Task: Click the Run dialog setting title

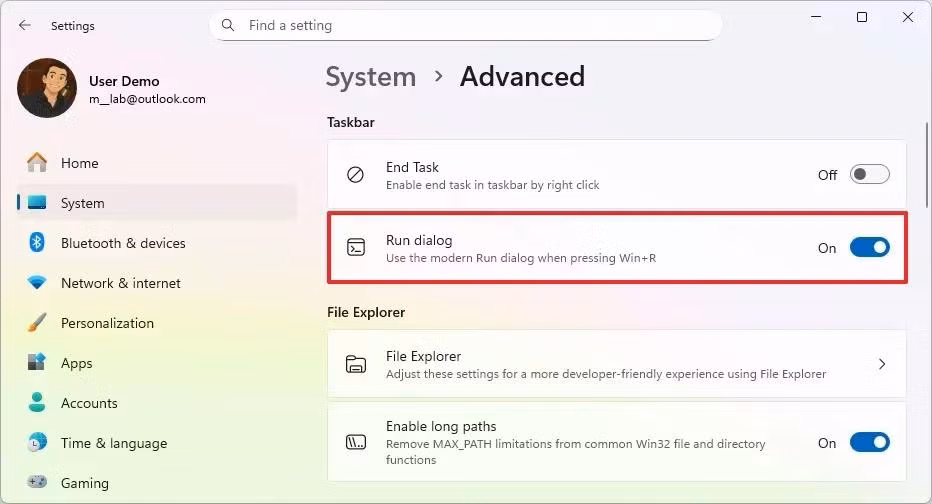Action: (x=419, y=240)
